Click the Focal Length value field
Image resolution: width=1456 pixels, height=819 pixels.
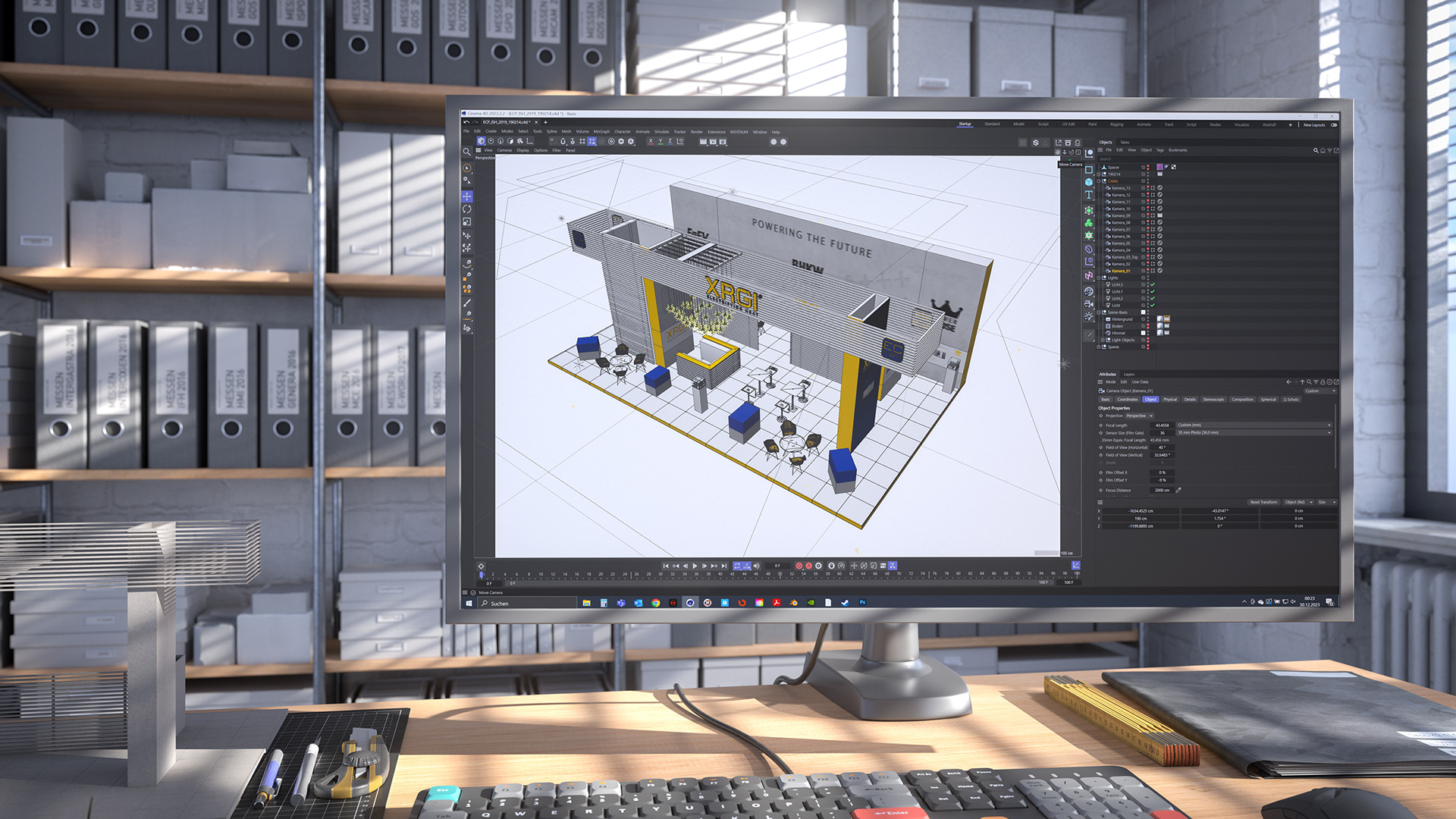tap(1162, 425)
